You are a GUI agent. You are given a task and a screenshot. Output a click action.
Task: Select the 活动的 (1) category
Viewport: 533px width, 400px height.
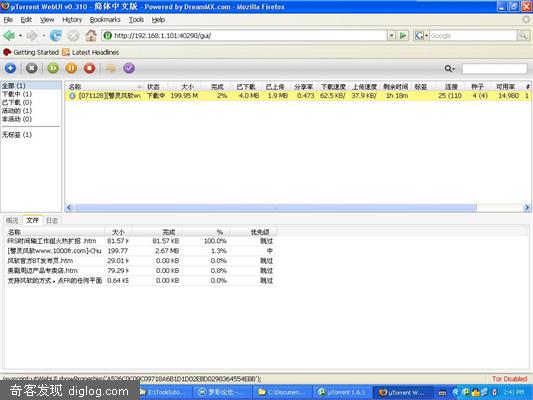coord(17,111)
